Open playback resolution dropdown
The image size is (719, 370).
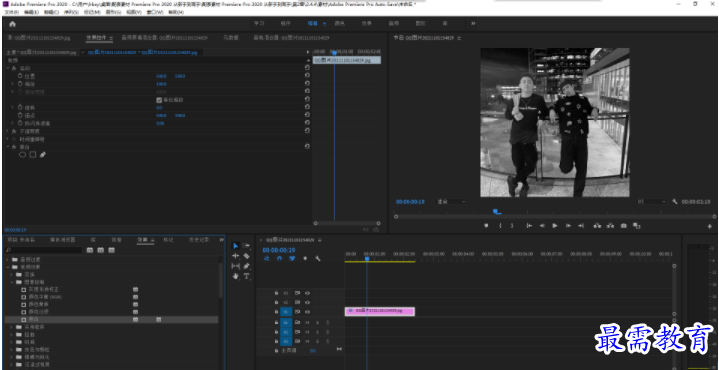click(x=652, y=202)
